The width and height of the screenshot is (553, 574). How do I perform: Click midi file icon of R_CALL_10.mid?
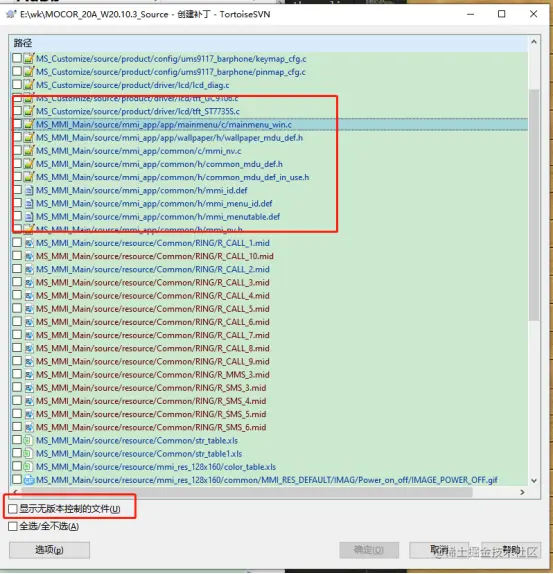coord(29,256)
